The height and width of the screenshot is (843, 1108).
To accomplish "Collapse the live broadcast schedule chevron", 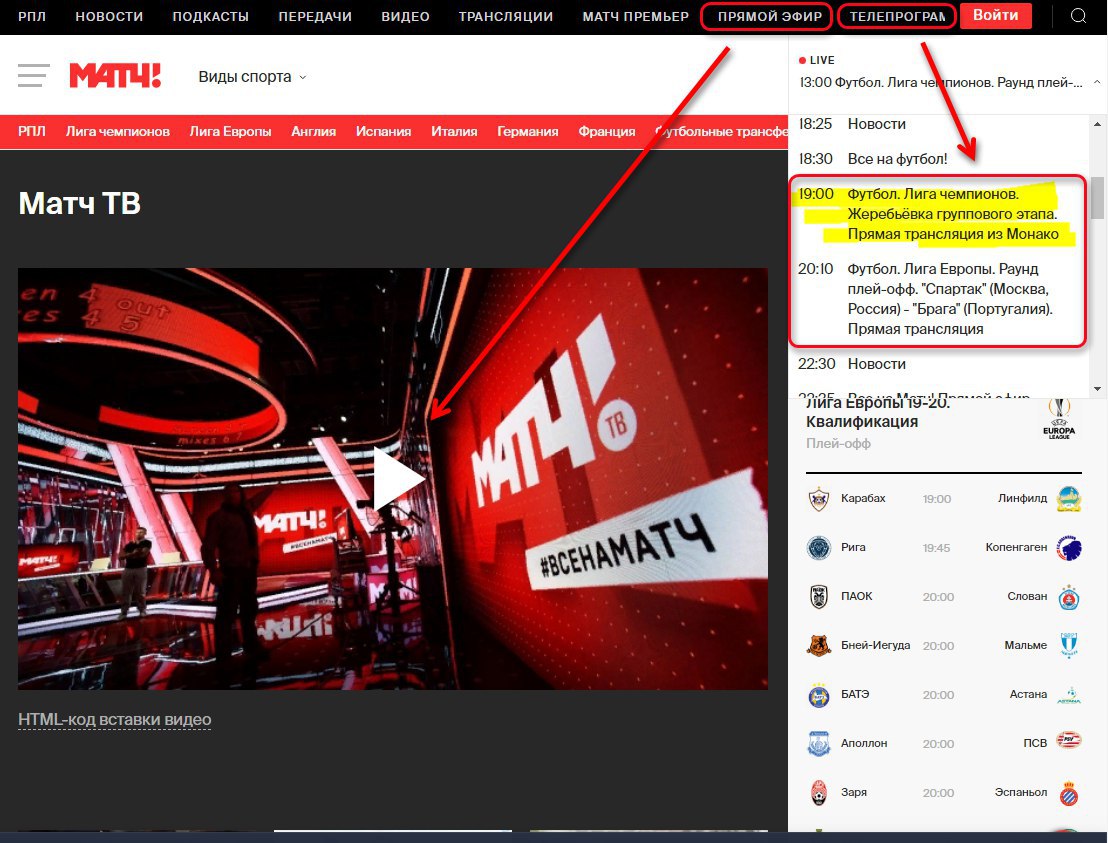I will (1097, 82).
